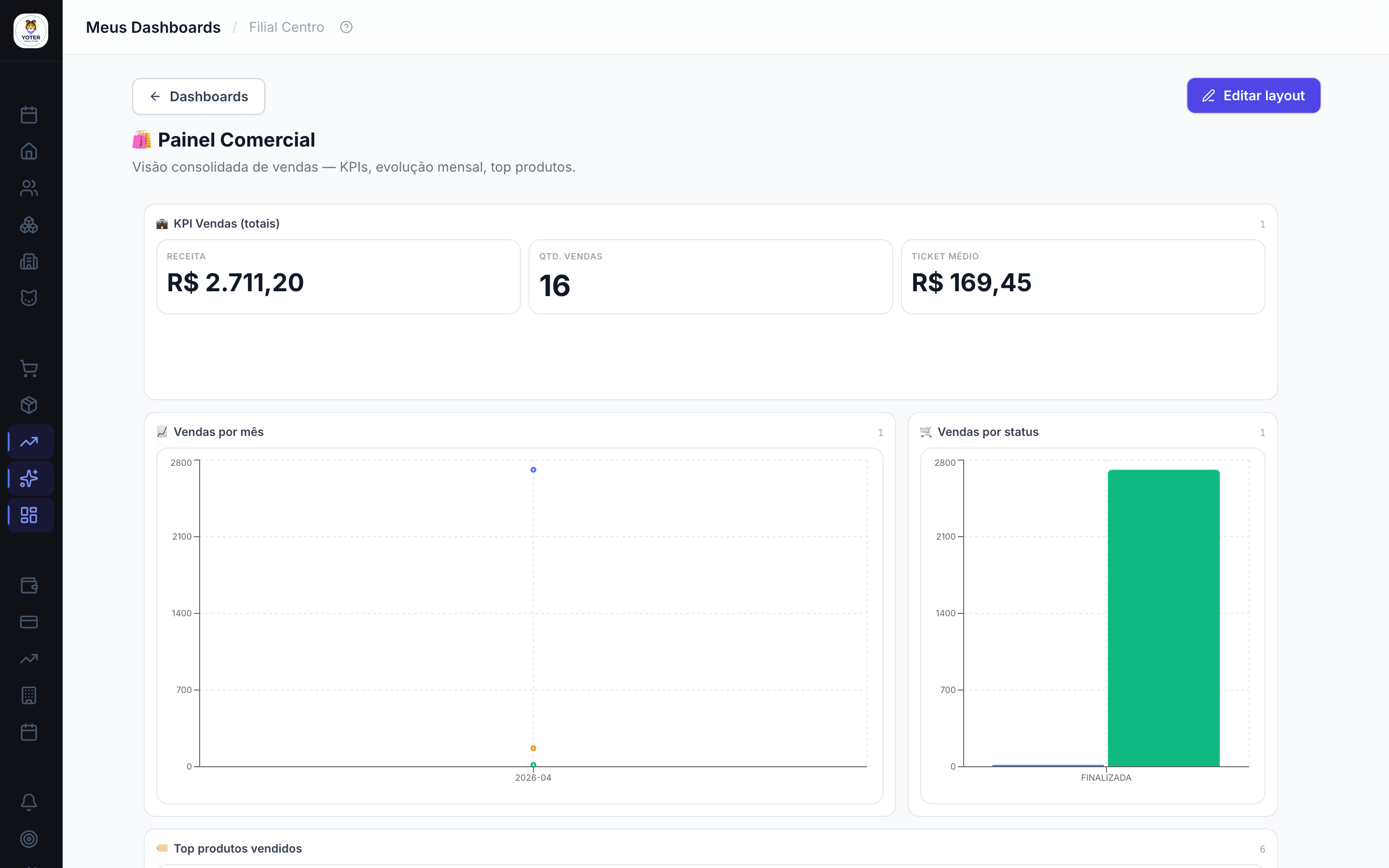The width and height of the screenshot is (1389, 868).
Task: Open the lower trending-up icon in the sidebar
Action: pos(29,659)
